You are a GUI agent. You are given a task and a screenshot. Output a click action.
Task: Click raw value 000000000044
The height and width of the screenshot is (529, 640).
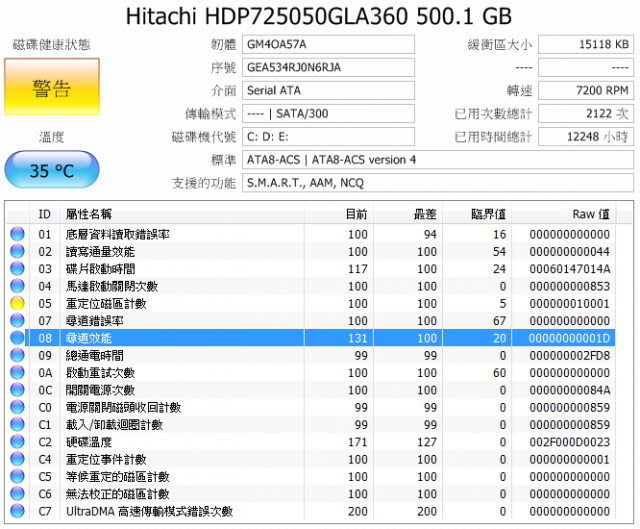569,251
